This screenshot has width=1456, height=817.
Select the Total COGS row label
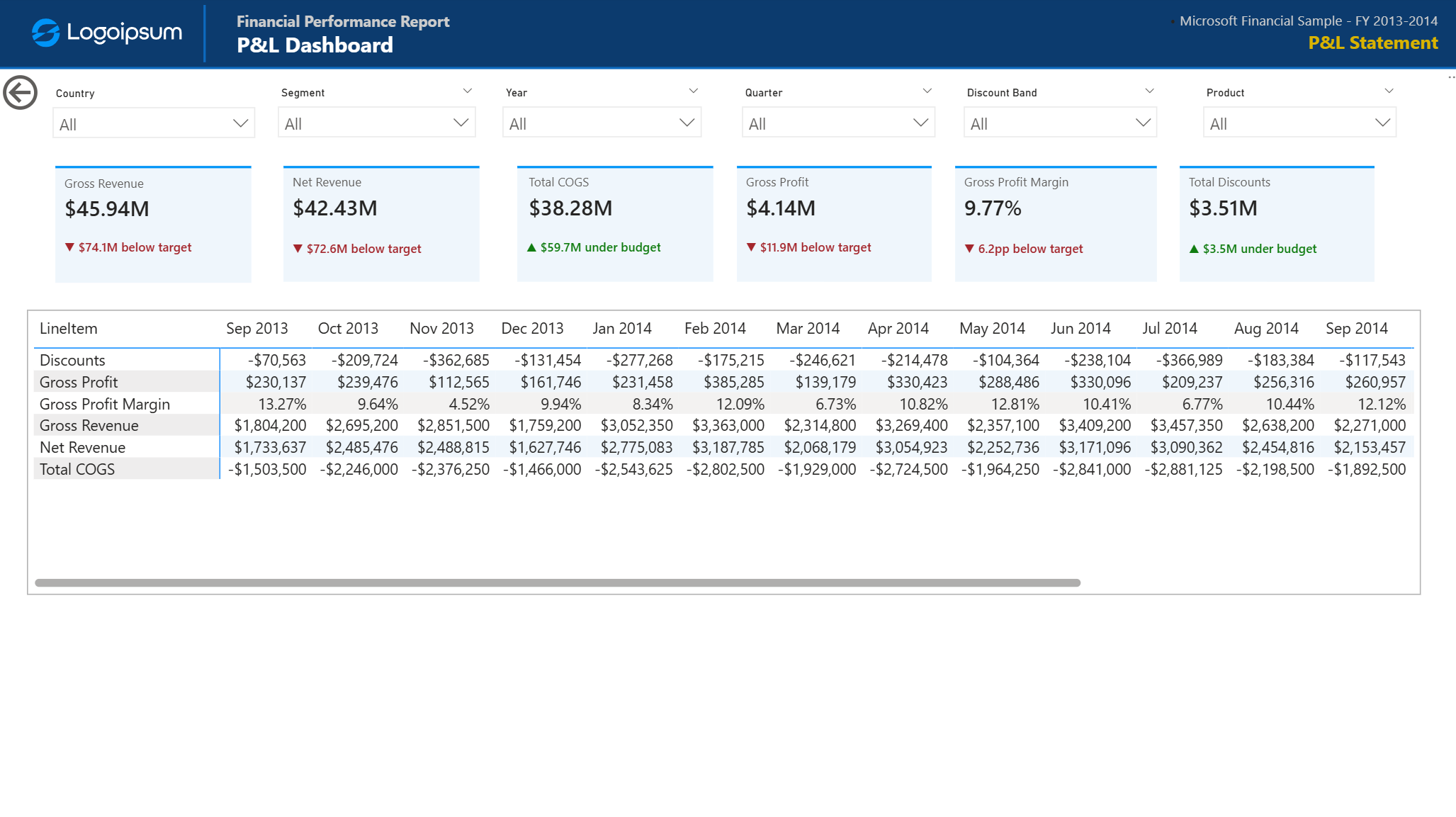click(x=77, y=469)
